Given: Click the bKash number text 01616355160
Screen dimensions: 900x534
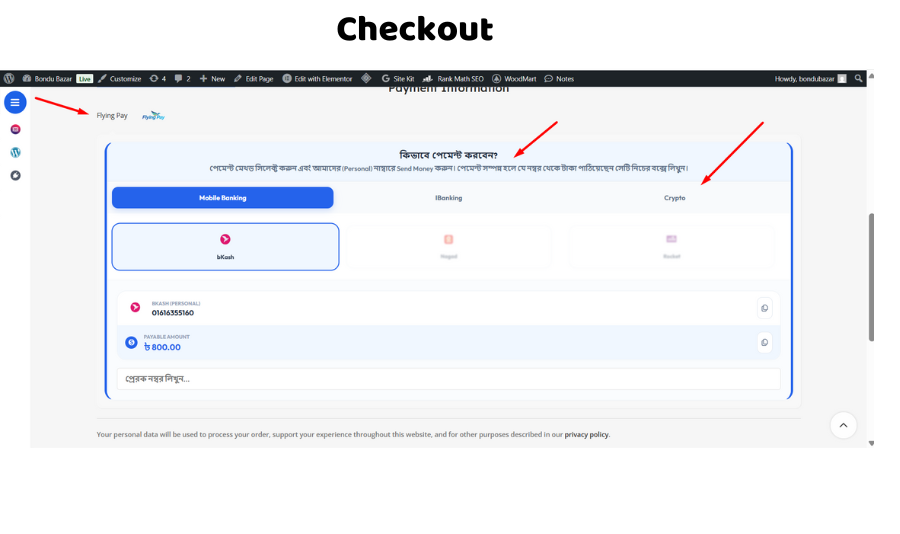Looking at the screenshot, I should 173,313.
